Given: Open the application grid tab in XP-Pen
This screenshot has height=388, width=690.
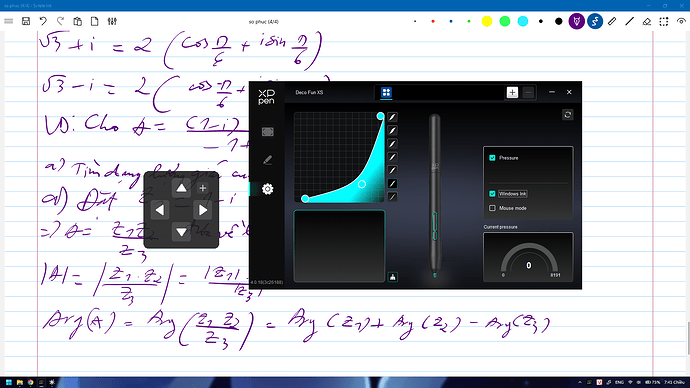Looking at the screenshot, I should 386,92.
